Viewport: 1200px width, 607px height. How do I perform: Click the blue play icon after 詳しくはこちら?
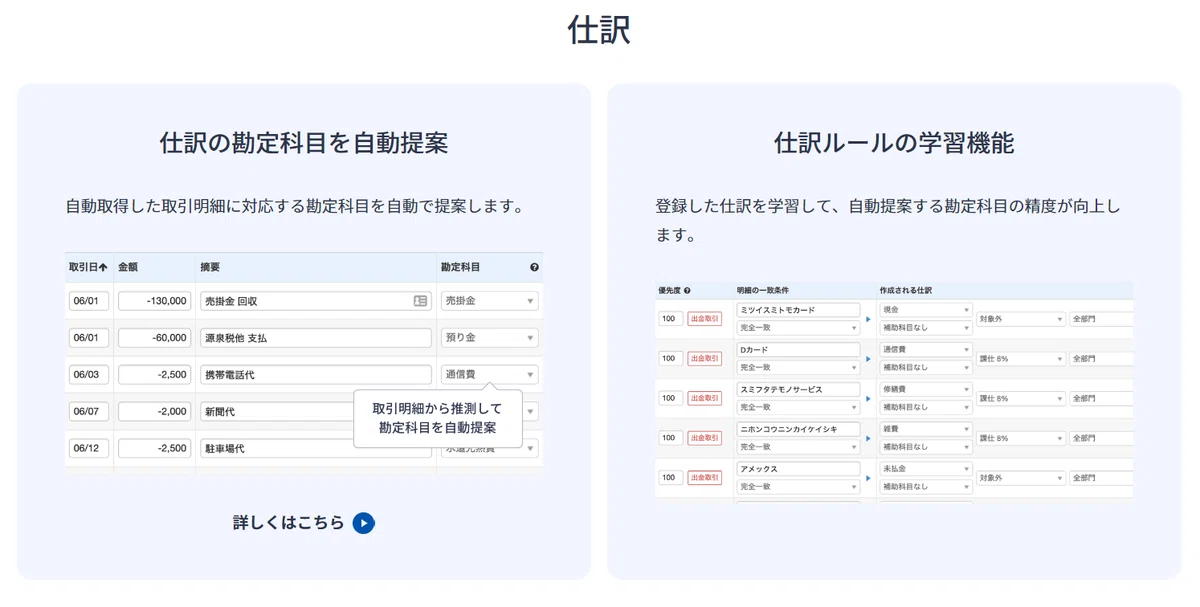tap(364, 522)
